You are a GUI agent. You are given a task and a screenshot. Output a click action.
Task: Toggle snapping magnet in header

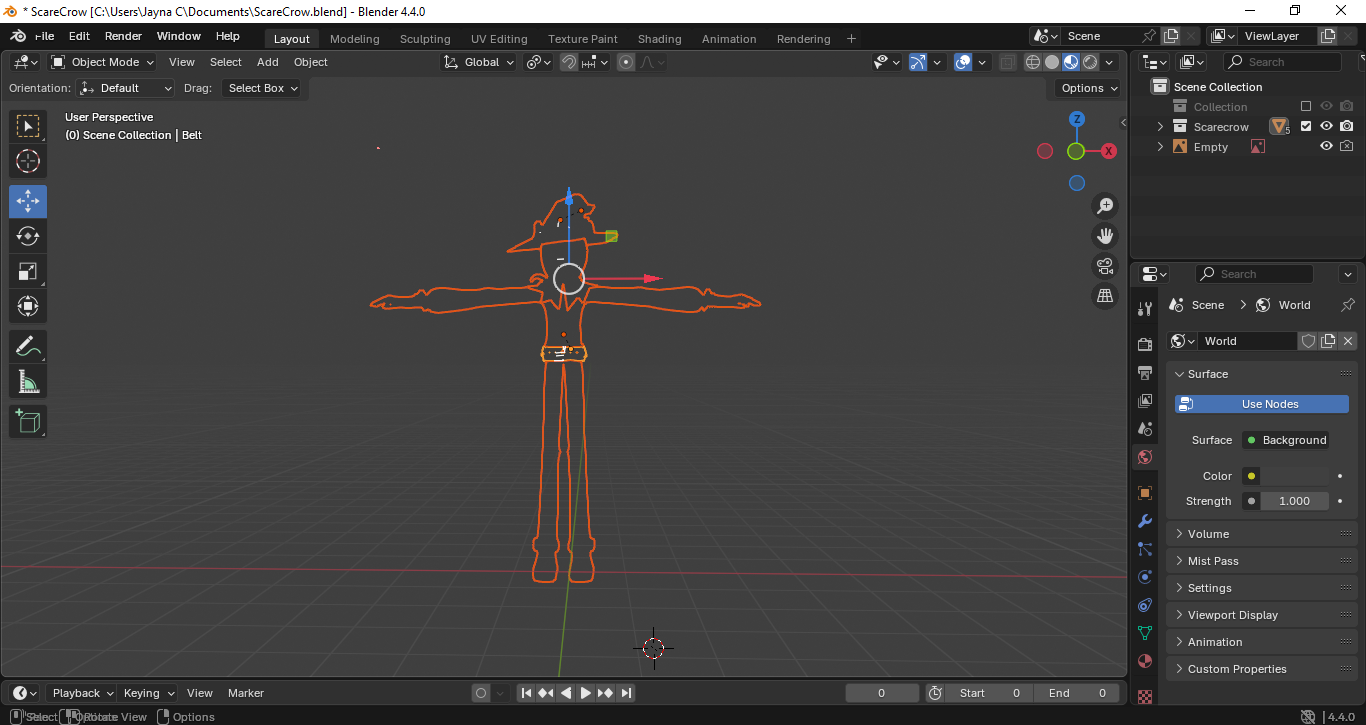click(x=569, y=62)
